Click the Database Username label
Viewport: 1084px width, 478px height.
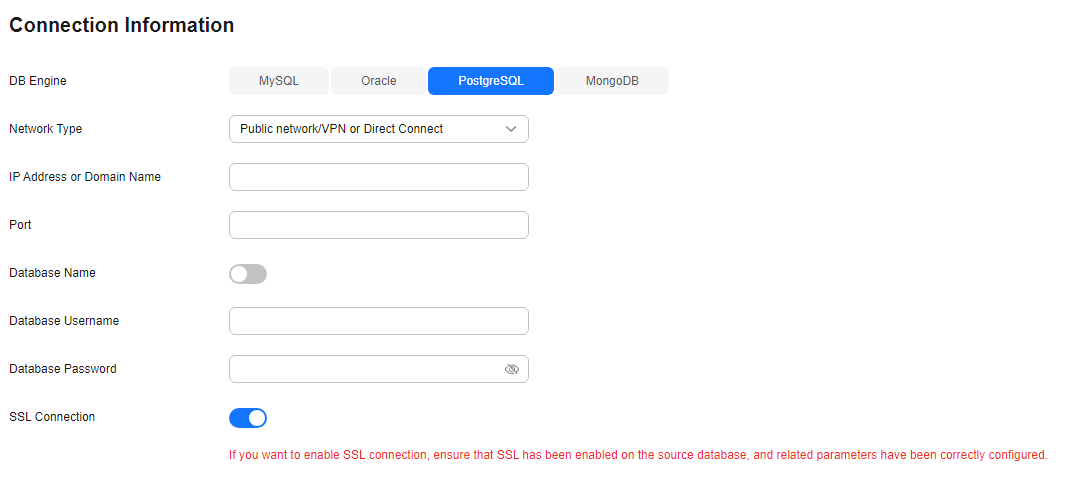(x=64, y=321)
